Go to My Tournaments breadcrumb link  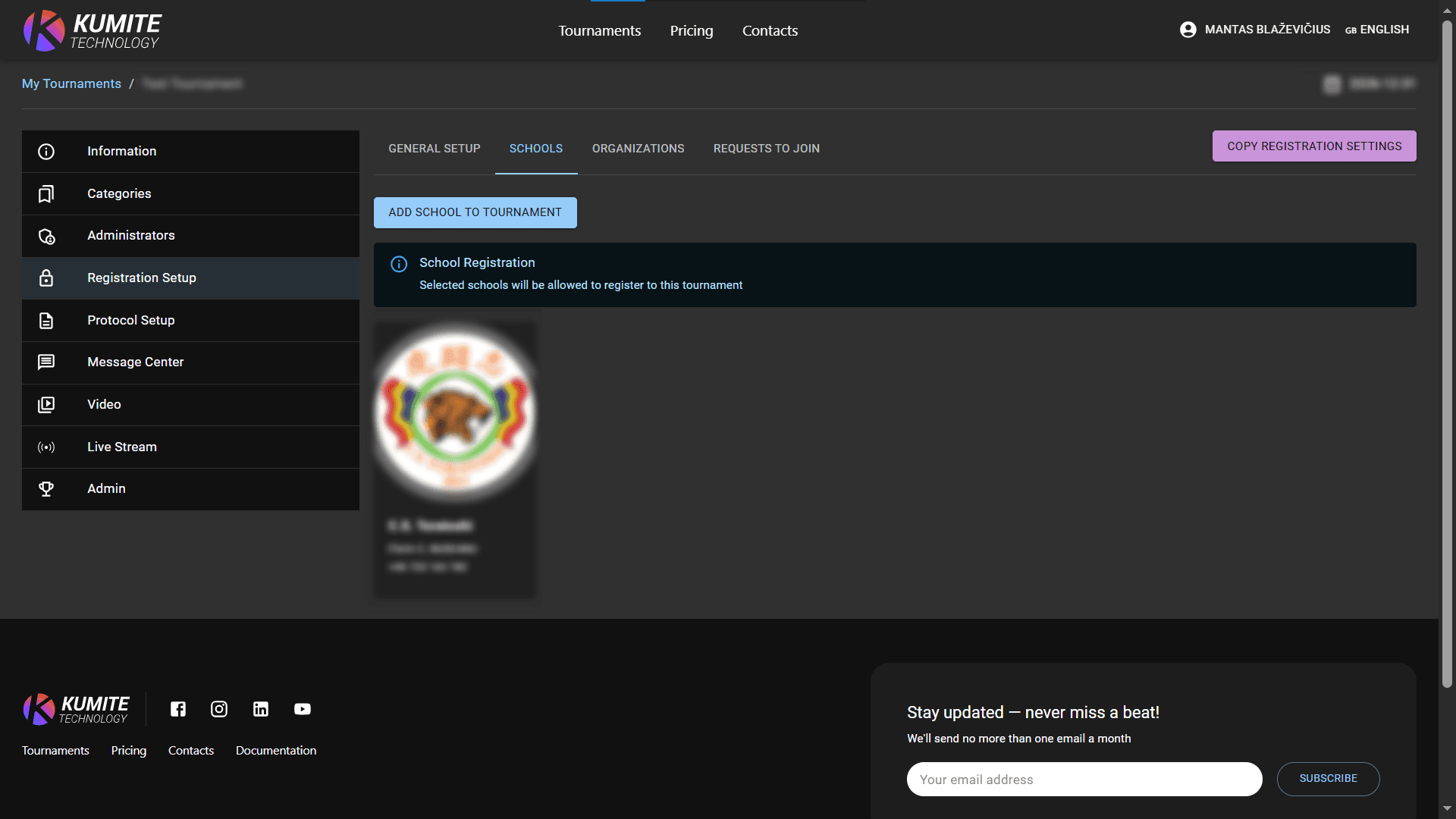(x=71, y=83)
